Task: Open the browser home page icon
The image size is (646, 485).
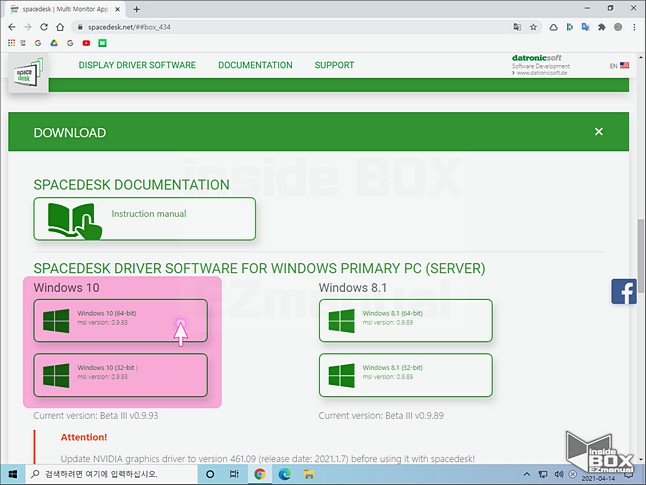Action: click(x=60, y=27)
